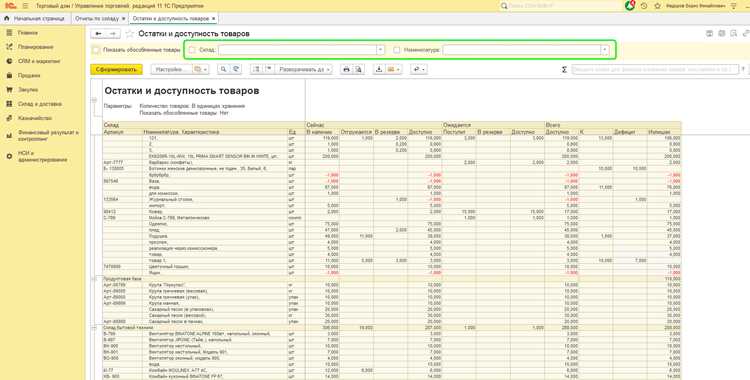750x380 pixels.
Task: Open the notifications bell with red badge
Action: coord(630,6)
